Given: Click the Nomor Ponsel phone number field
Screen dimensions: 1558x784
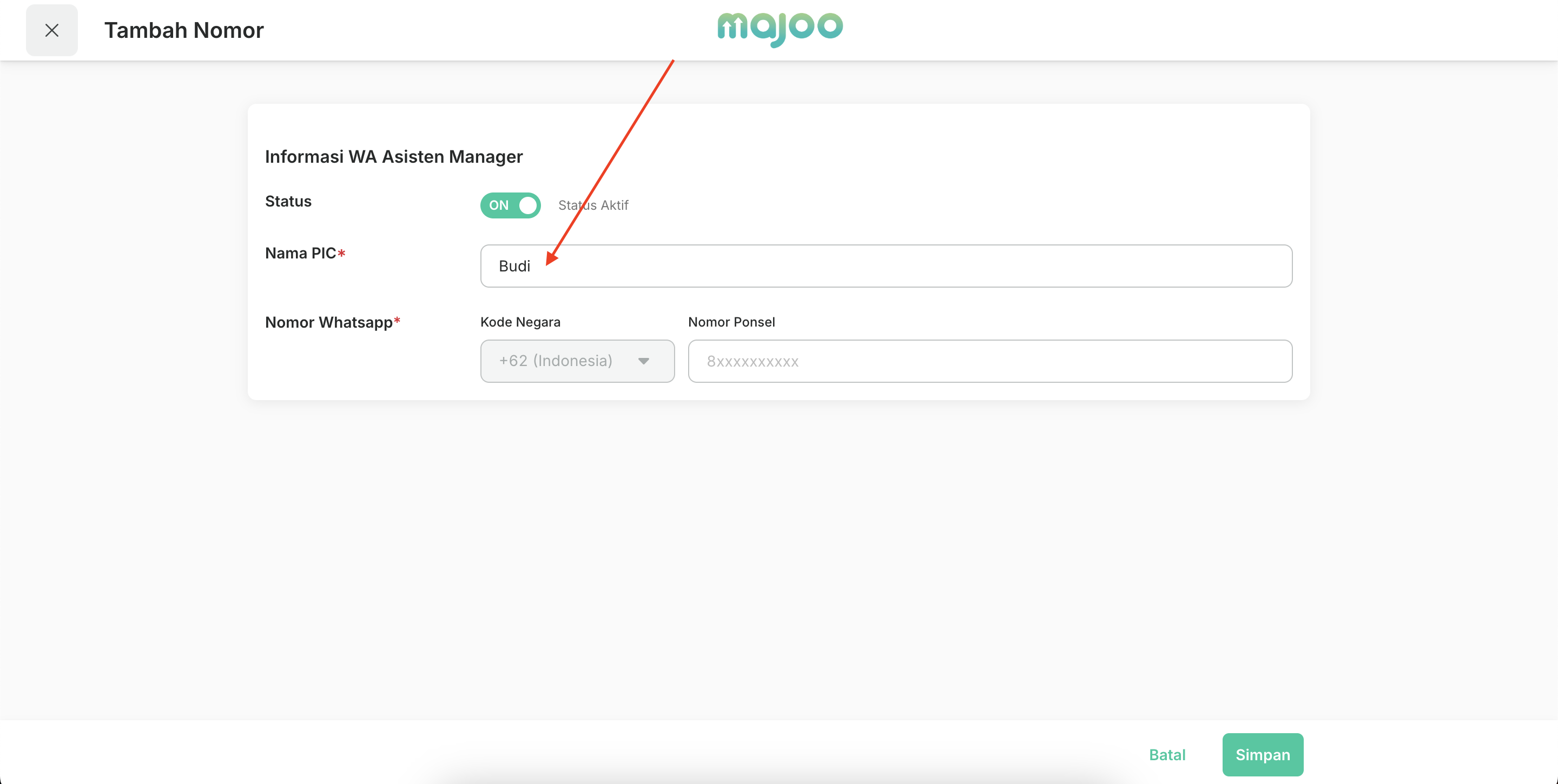Looking at the screenshot, I should pyautogui.click(x=989, y=361).
